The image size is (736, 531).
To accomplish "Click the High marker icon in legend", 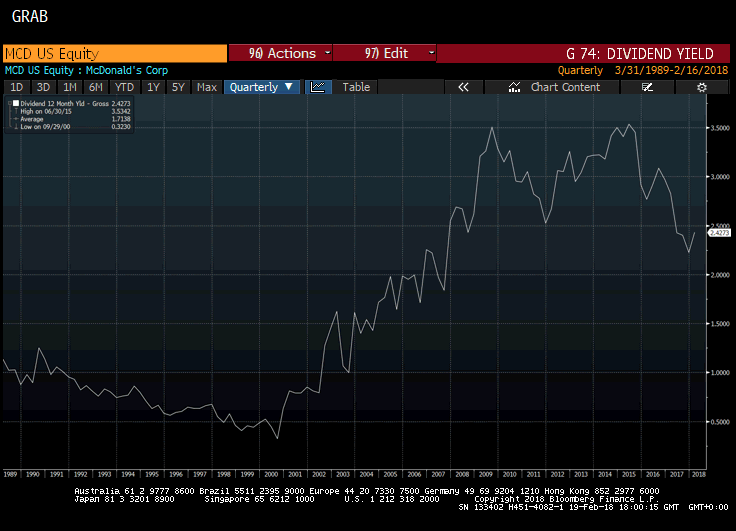I will click(x=15, y=111).
